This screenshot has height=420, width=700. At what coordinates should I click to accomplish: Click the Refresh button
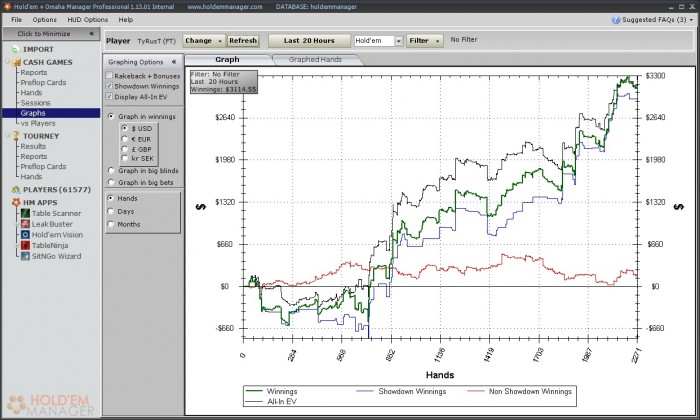tap(243, 41)
